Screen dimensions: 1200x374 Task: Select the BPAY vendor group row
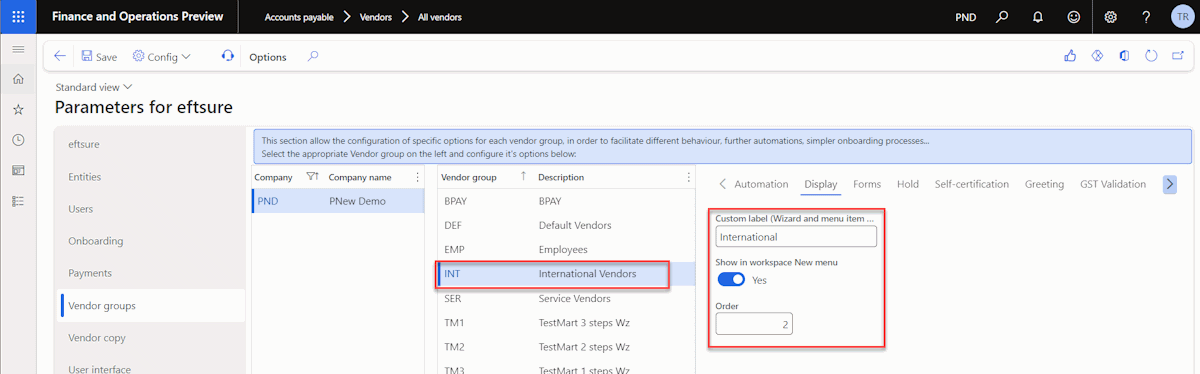[x=565, y=201]
